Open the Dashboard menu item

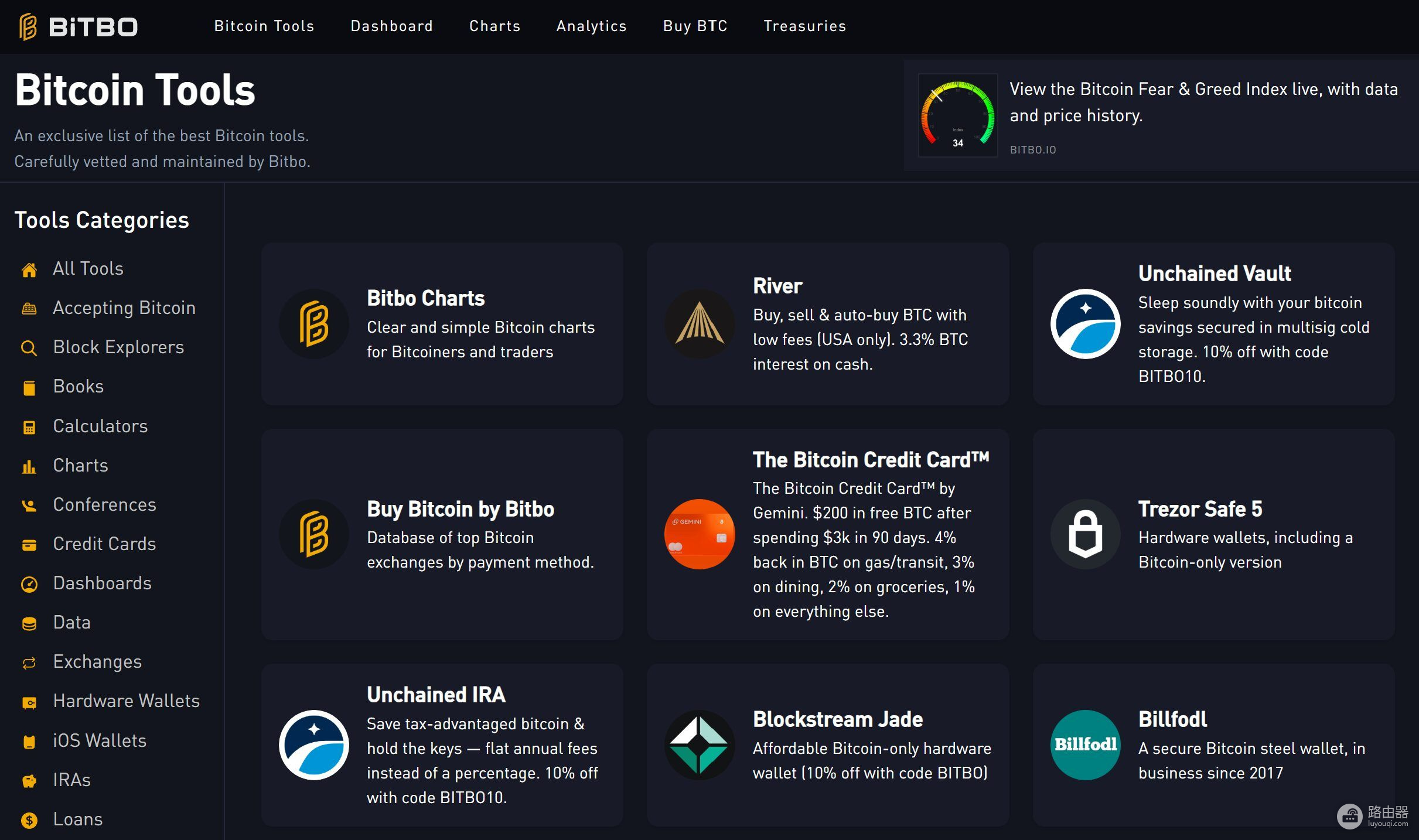tap(391, 26)
